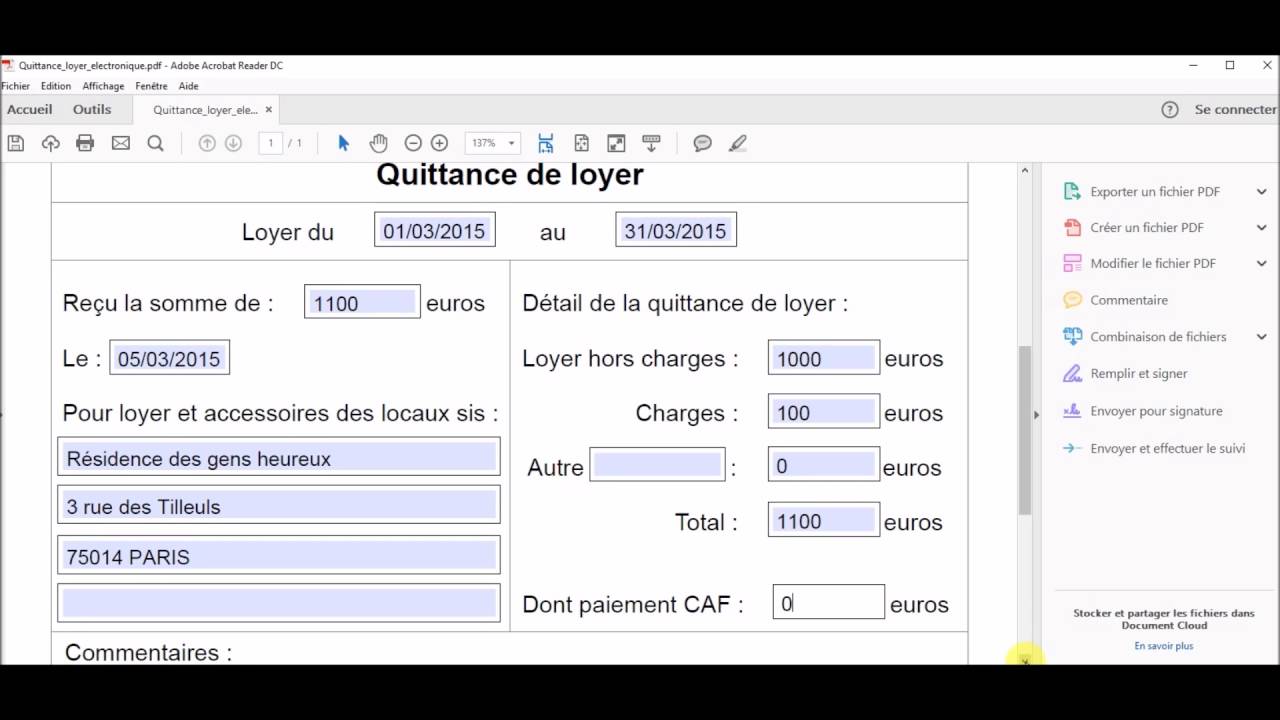Print the document using printer icon

[85, 143]
